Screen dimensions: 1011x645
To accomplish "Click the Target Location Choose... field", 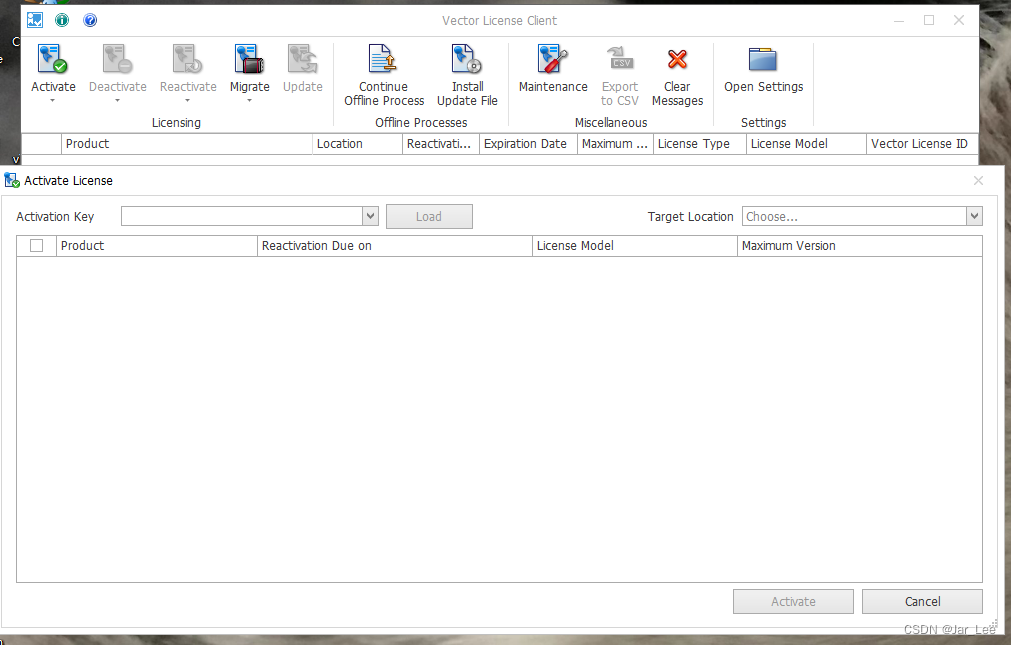I will click(x=854, y=216).
